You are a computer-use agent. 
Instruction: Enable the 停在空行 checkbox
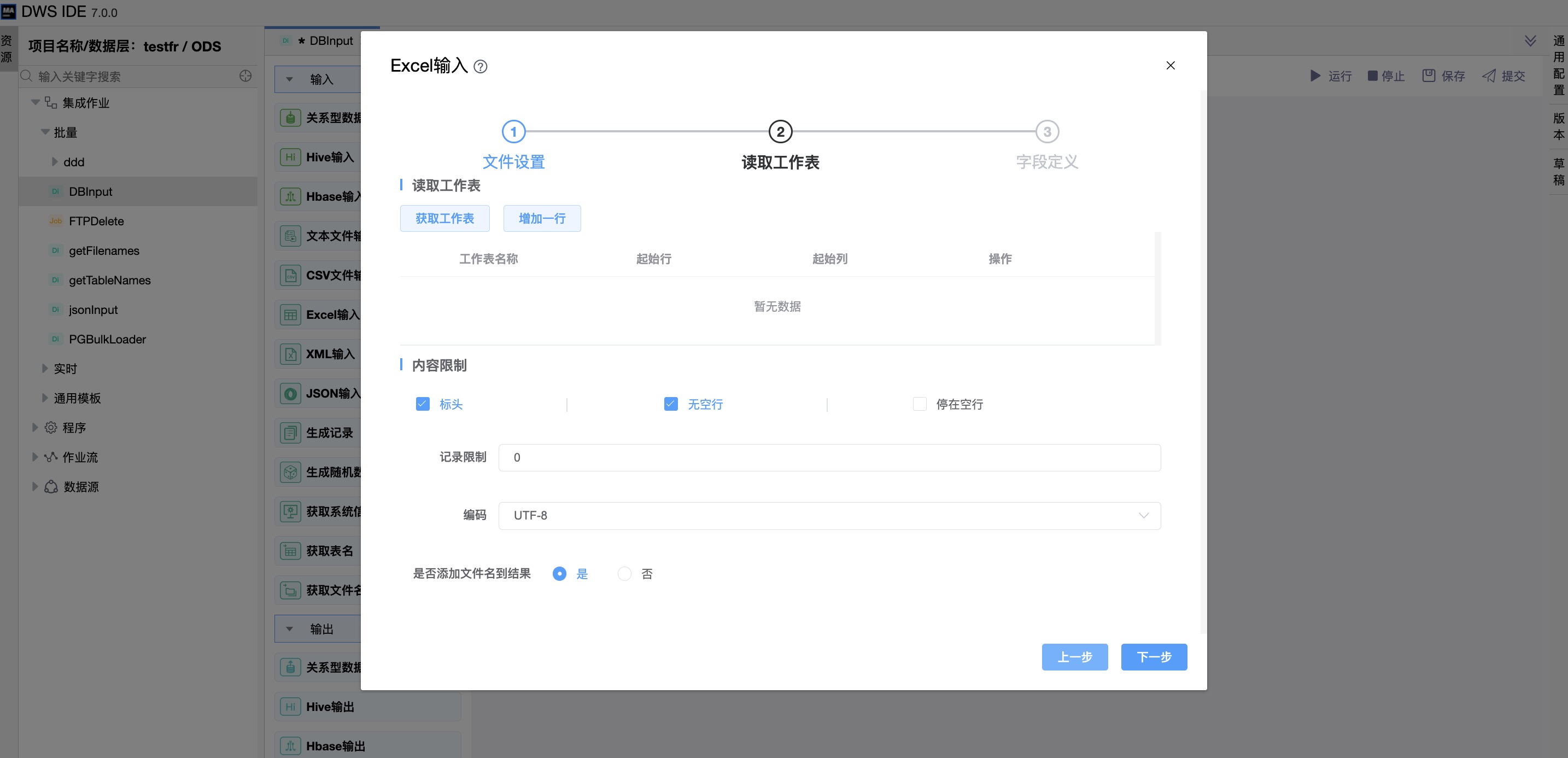919,404
